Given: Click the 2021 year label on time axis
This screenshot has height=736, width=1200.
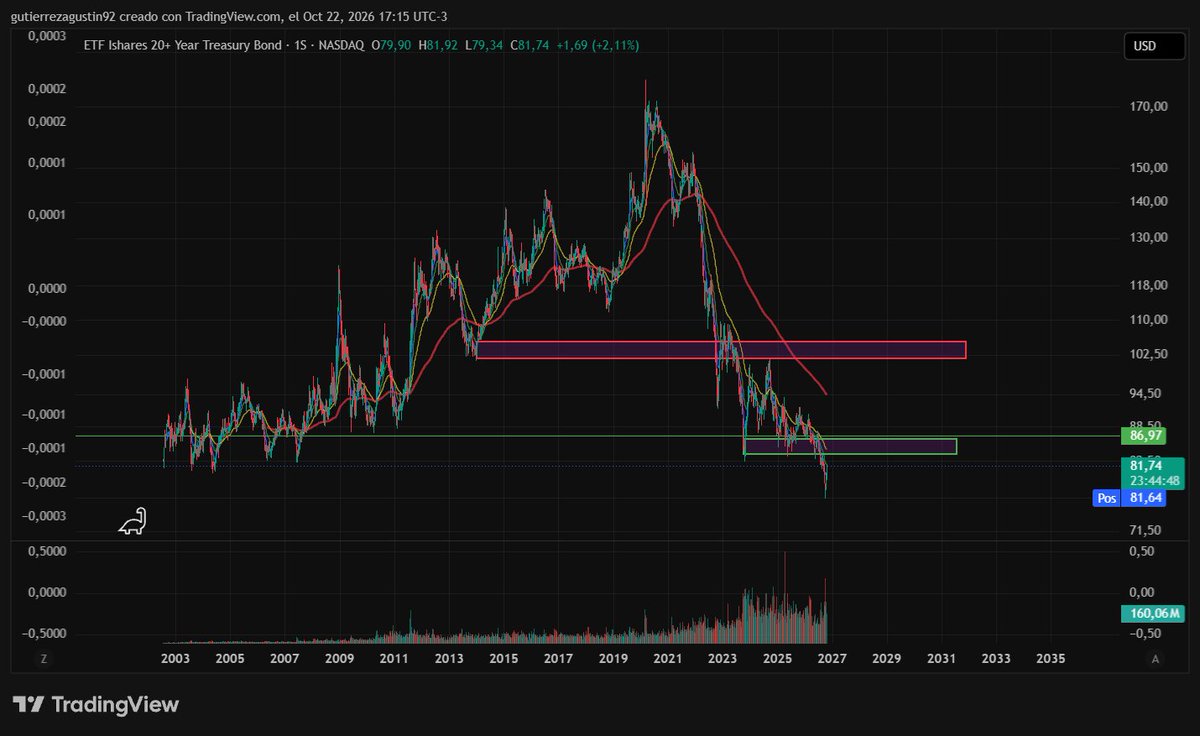Looking at the screenshot, I should [668, 659].
